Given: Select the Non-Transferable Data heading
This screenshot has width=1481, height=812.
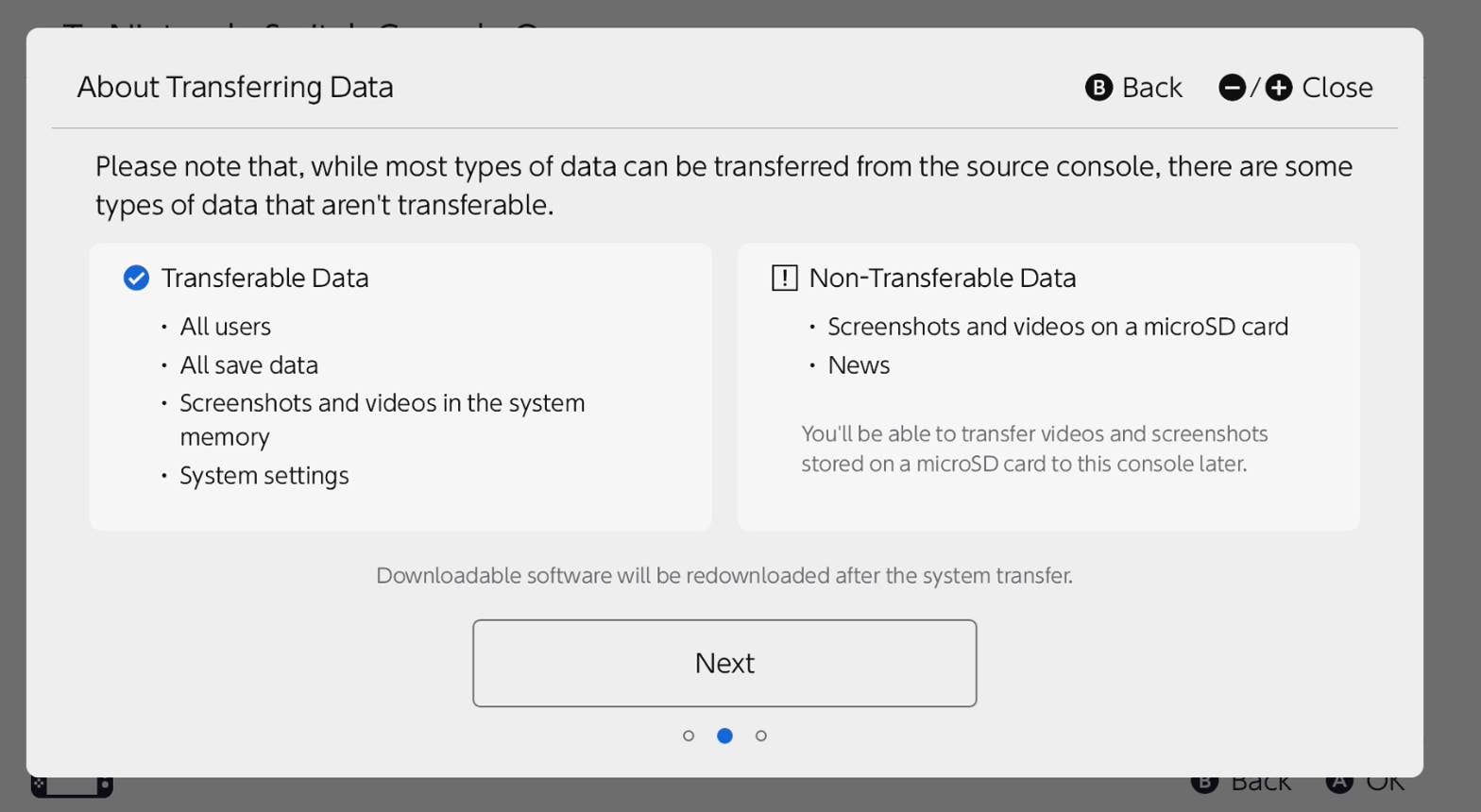Looking at the screenshot, I should [942, 278].
